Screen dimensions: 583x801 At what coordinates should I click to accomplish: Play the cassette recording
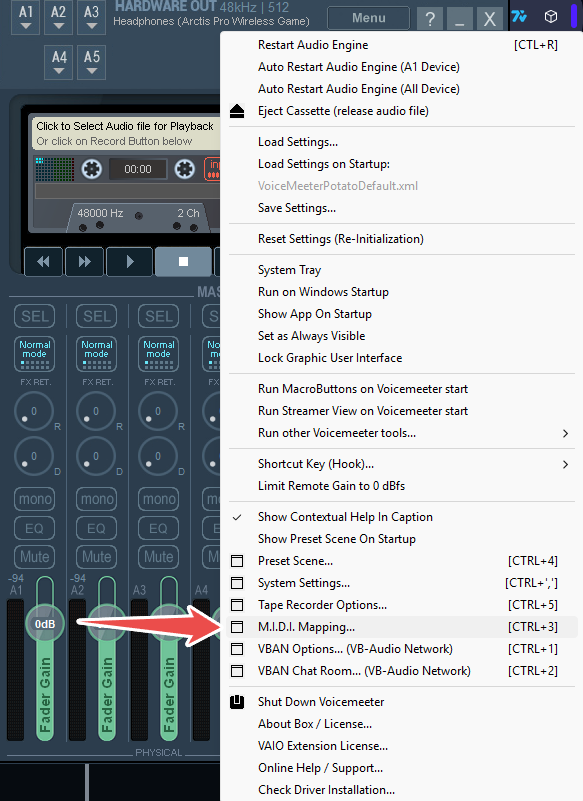(129, 262)
